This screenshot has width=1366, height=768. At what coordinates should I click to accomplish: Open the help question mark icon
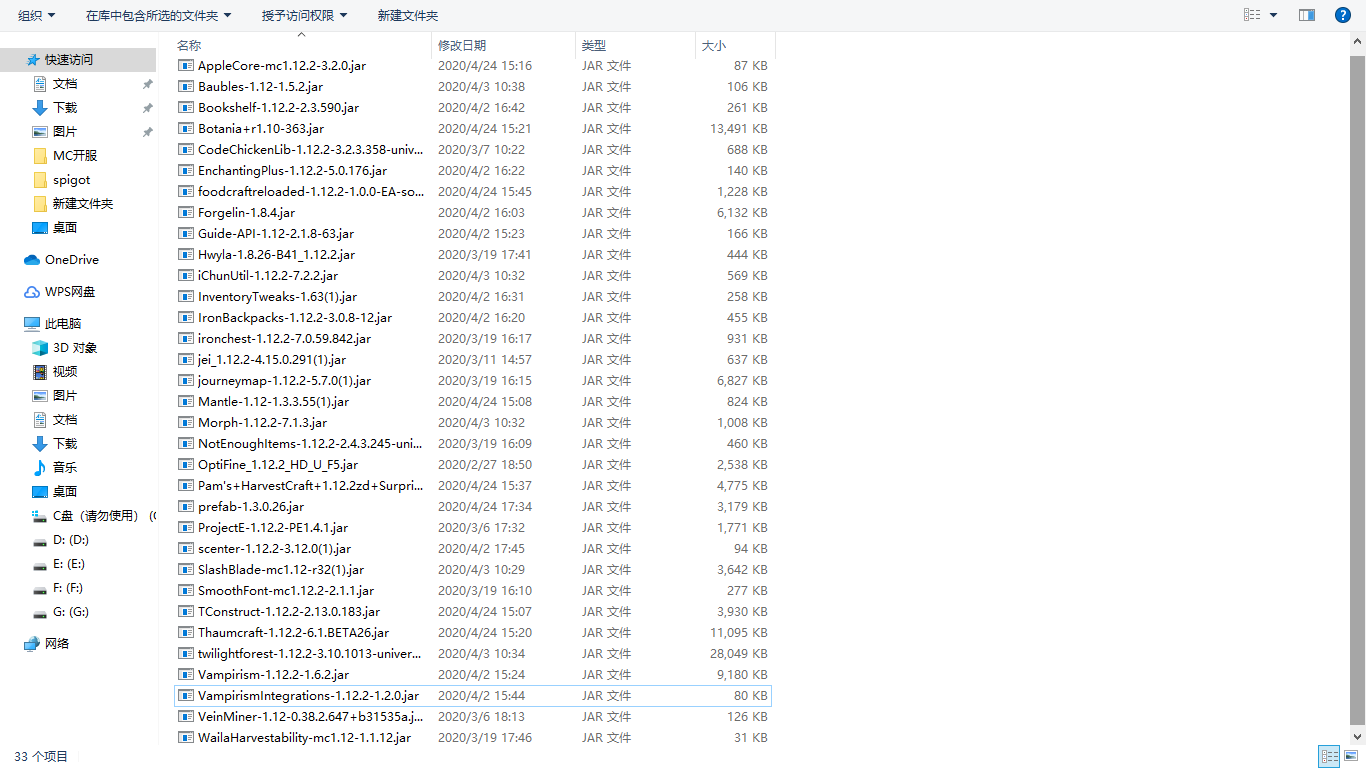[x=1343, y=15]
